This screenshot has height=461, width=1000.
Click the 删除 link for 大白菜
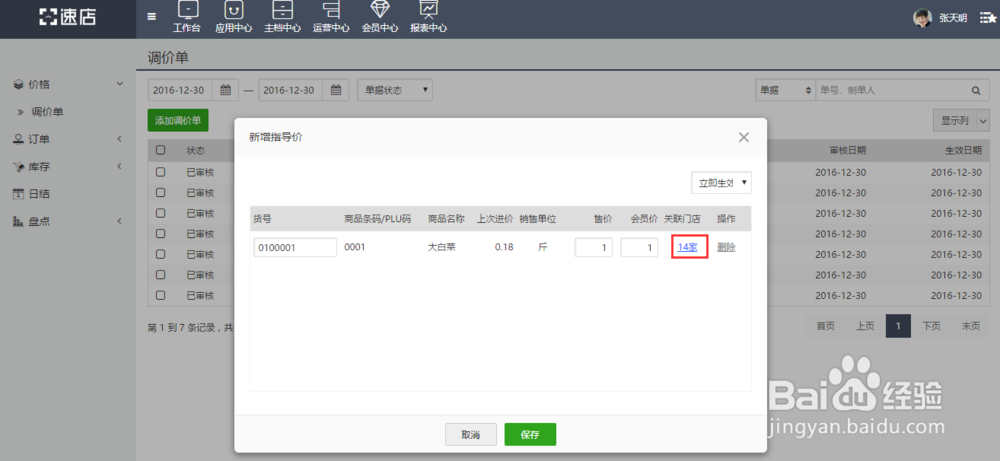[726, 247]
